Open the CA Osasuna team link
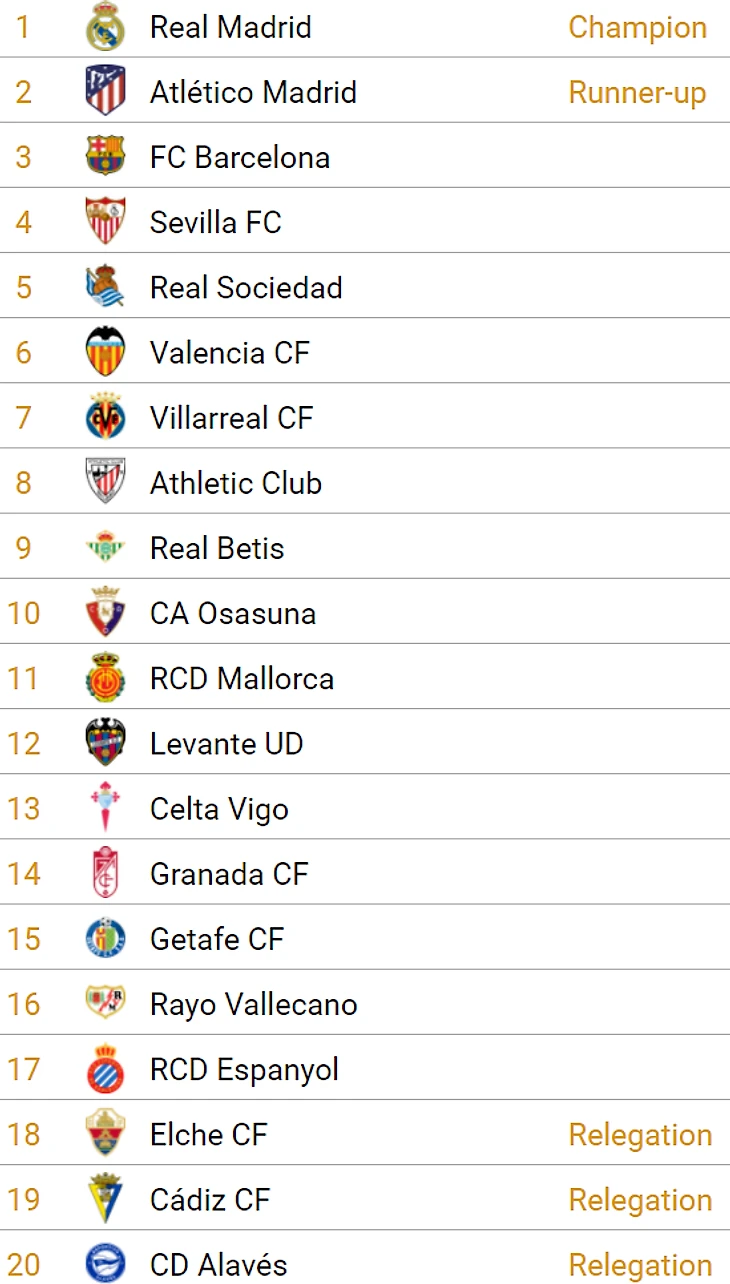This screenshot has height=1284, width=730. (x=233, y=613)
